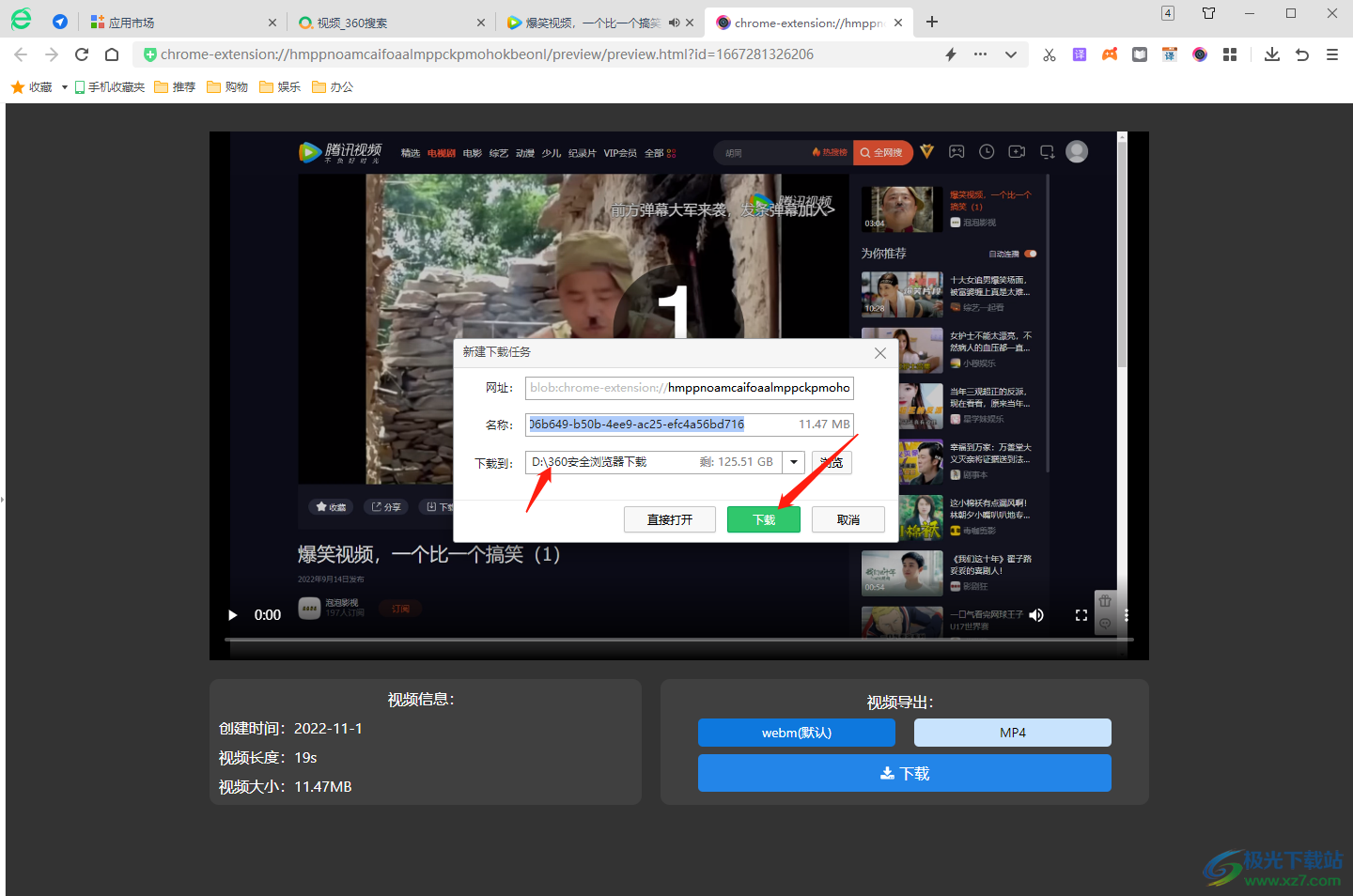The image size is (1353, 896).
Task: Click the user avatar in Tencent Video
Action: (x=1077, y=152)
